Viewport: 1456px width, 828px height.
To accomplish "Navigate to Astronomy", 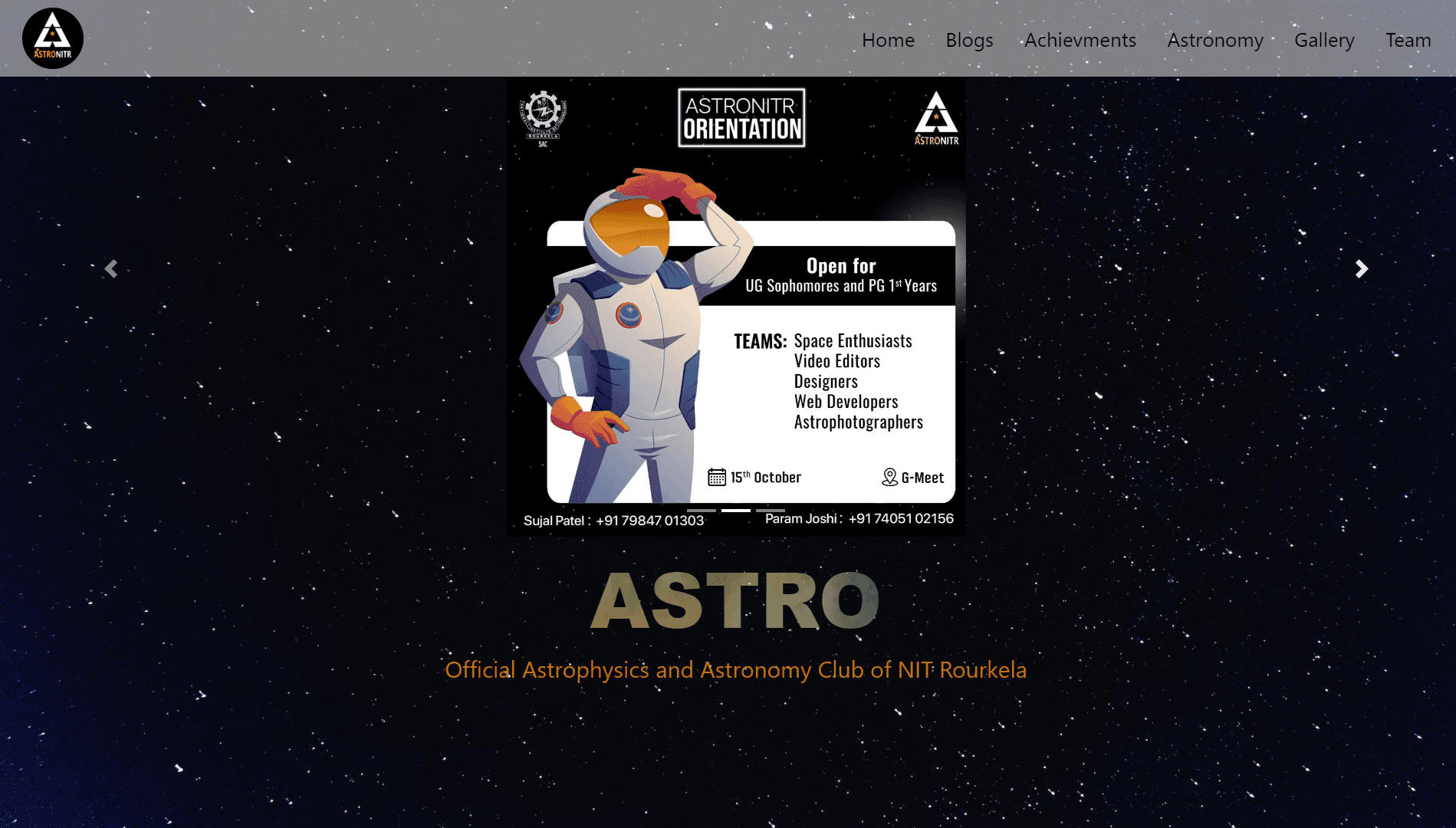I will [1215, 40].
